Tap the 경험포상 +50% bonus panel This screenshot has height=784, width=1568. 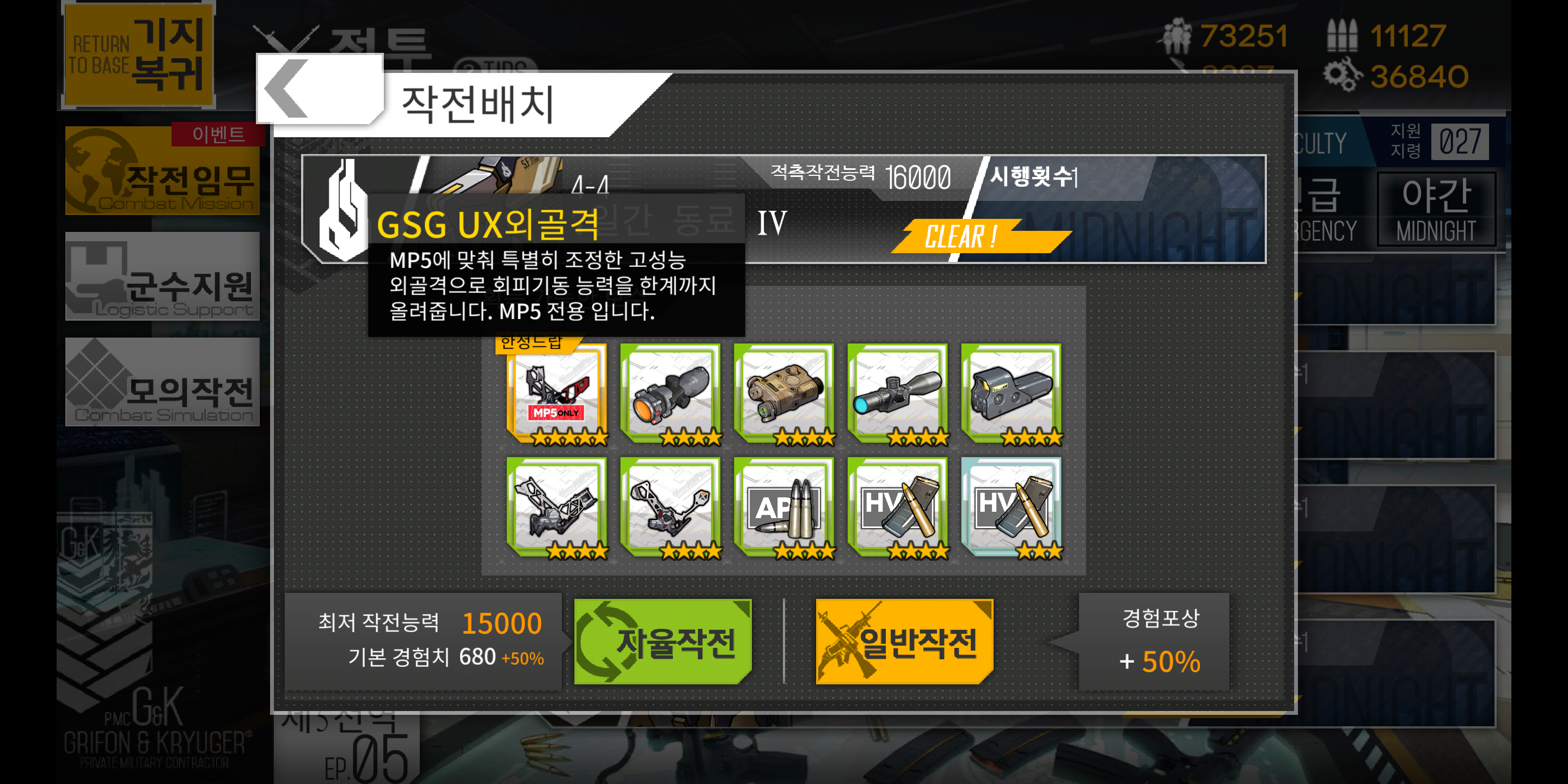tap(1154, 641)
